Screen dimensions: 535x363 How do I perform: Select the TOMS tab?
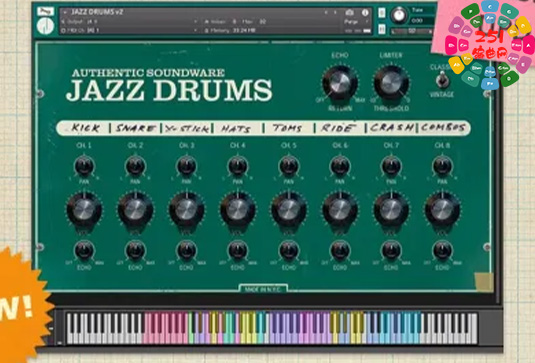(x=287, y=128)
